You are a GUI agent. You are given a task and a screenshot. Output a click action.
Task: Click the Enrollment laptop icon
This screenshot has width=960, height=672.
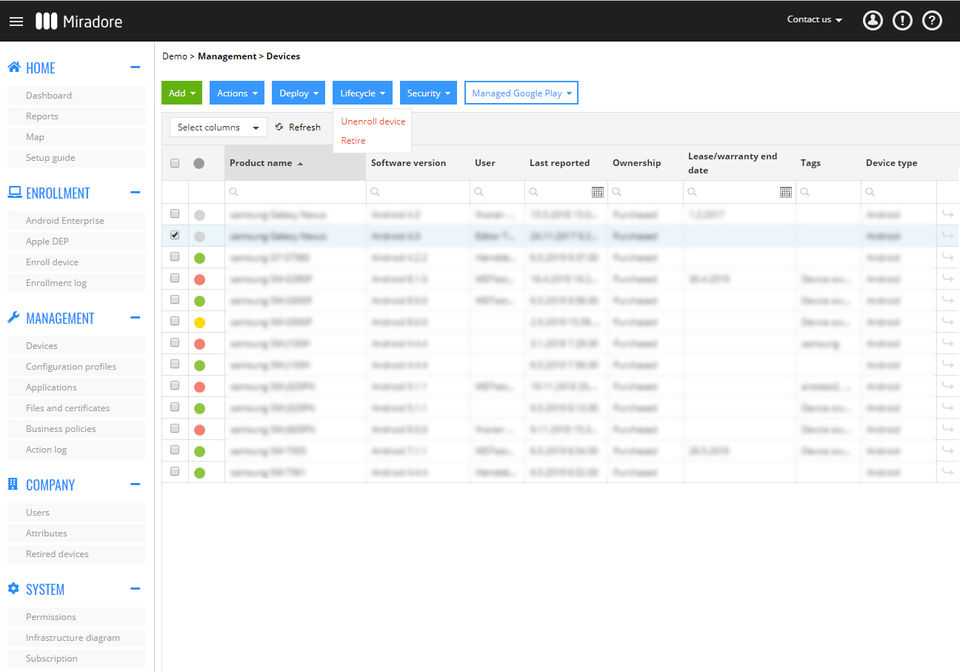14,192
